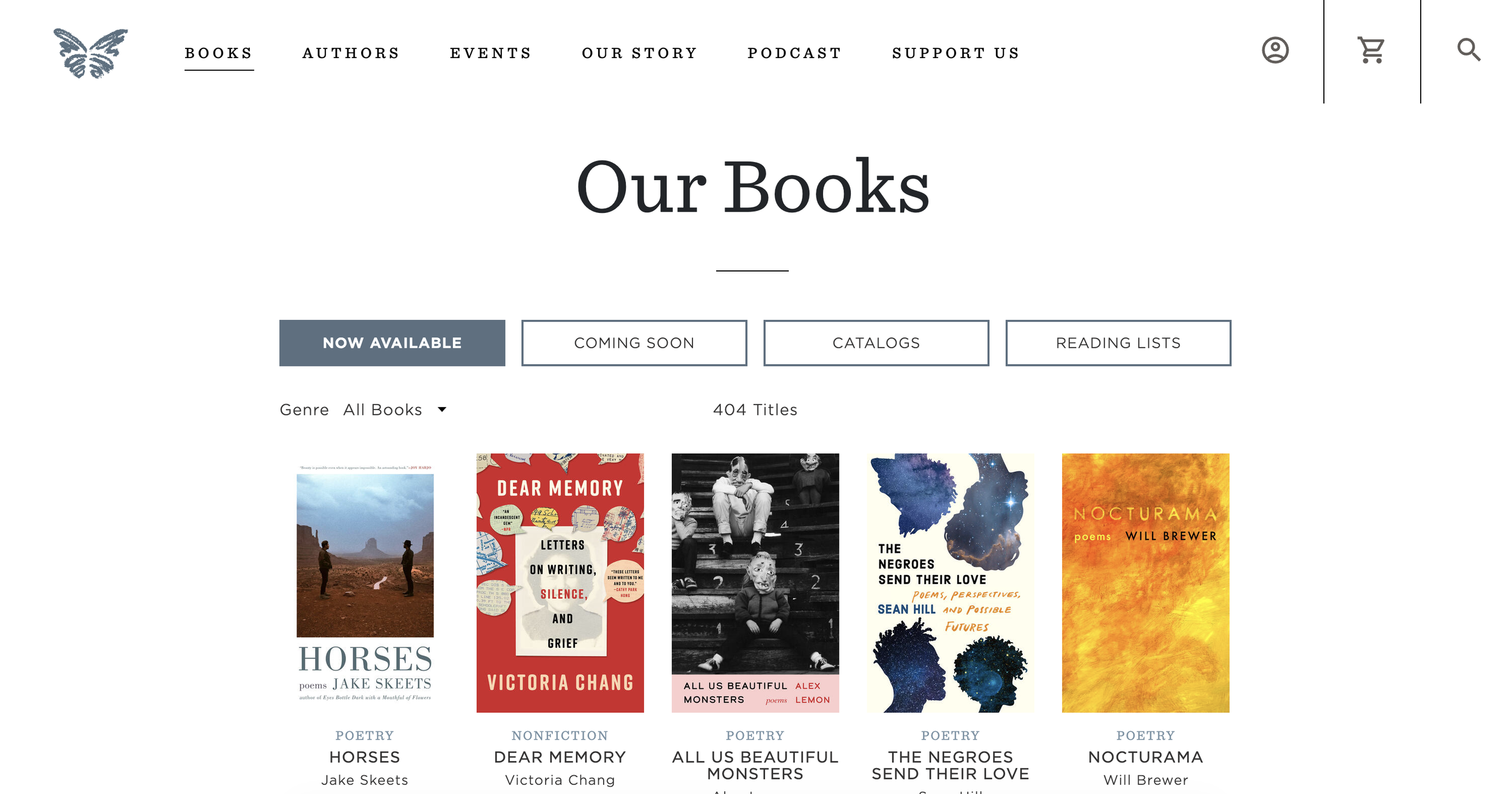Open the Podcast page

pos(795,53)
